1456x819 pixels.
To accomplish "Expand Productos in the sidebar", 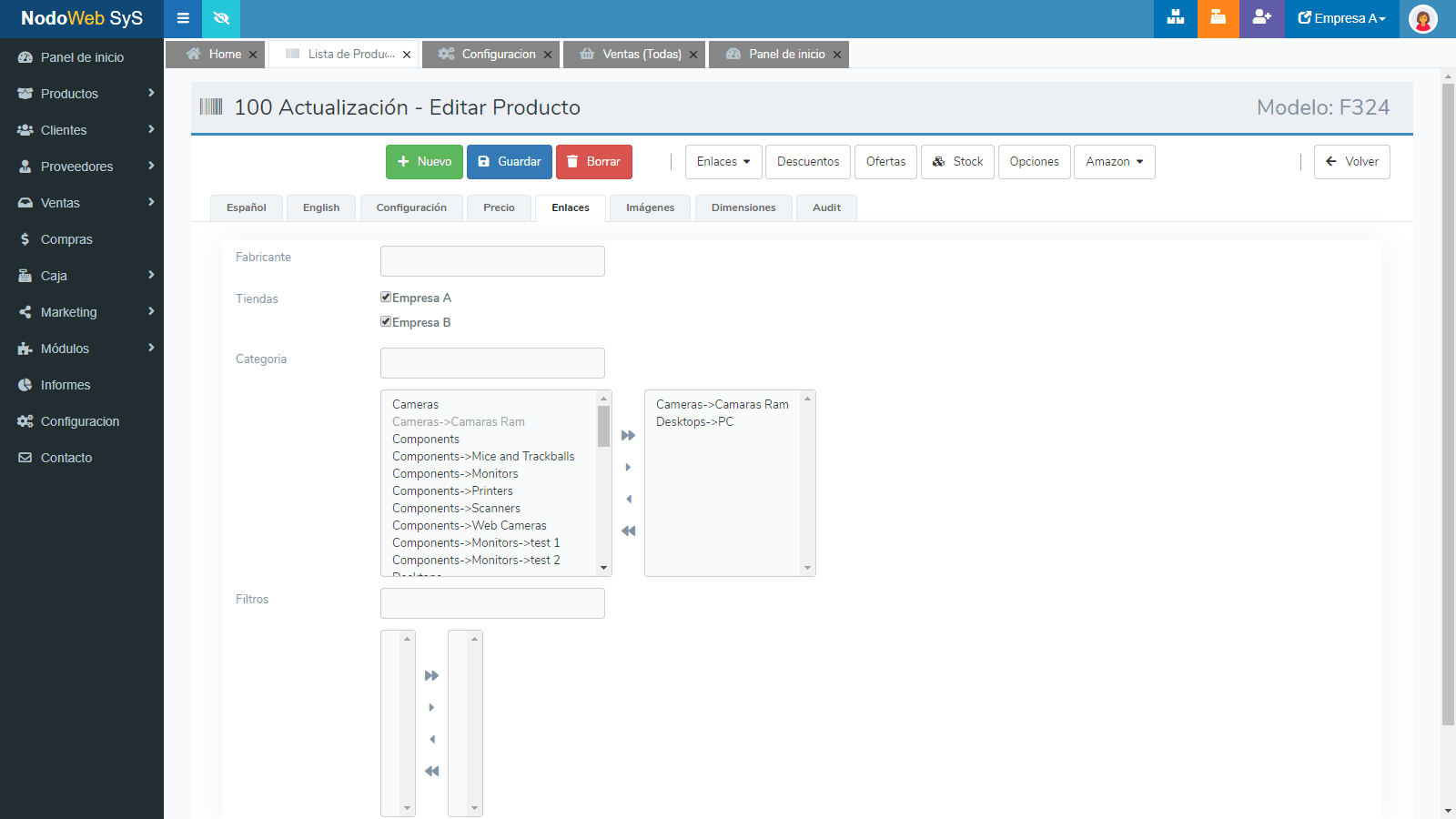I will tap(82, 94).
